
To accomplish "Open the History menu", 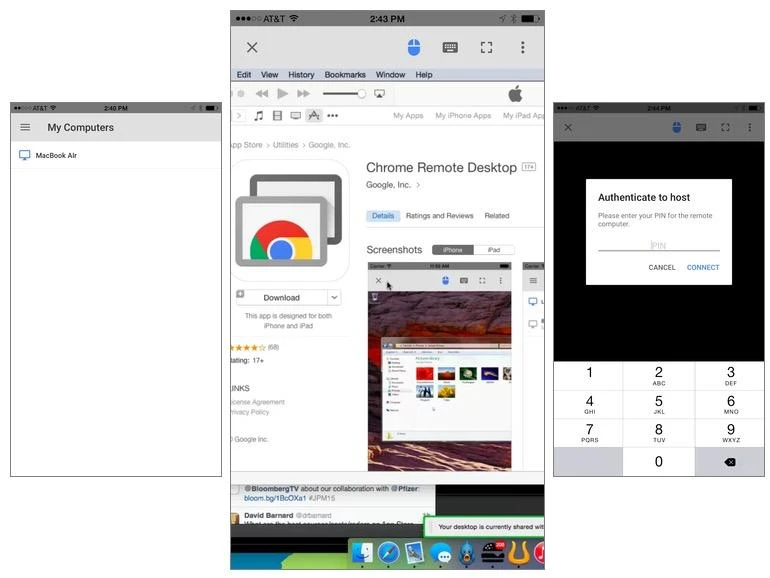I will click(301, 75).
